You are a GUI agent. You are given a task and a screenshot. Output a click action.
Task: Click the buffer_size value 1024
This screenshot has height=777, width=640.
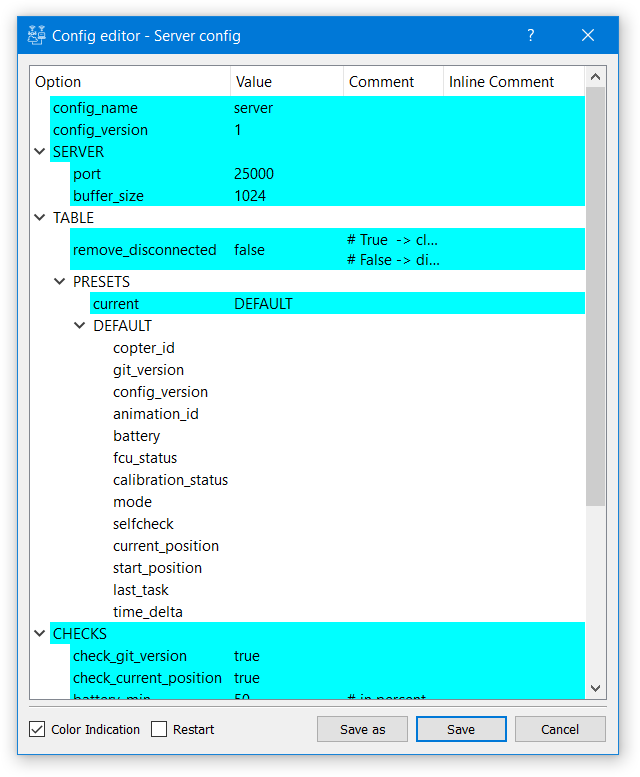pyautogui.click(x=250, y=195)
